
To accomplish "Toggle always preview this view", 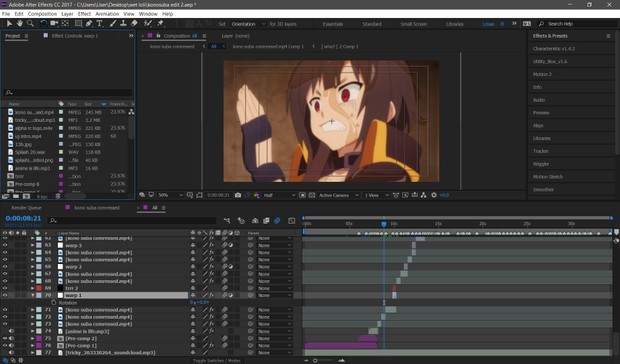I will [142, 195].
